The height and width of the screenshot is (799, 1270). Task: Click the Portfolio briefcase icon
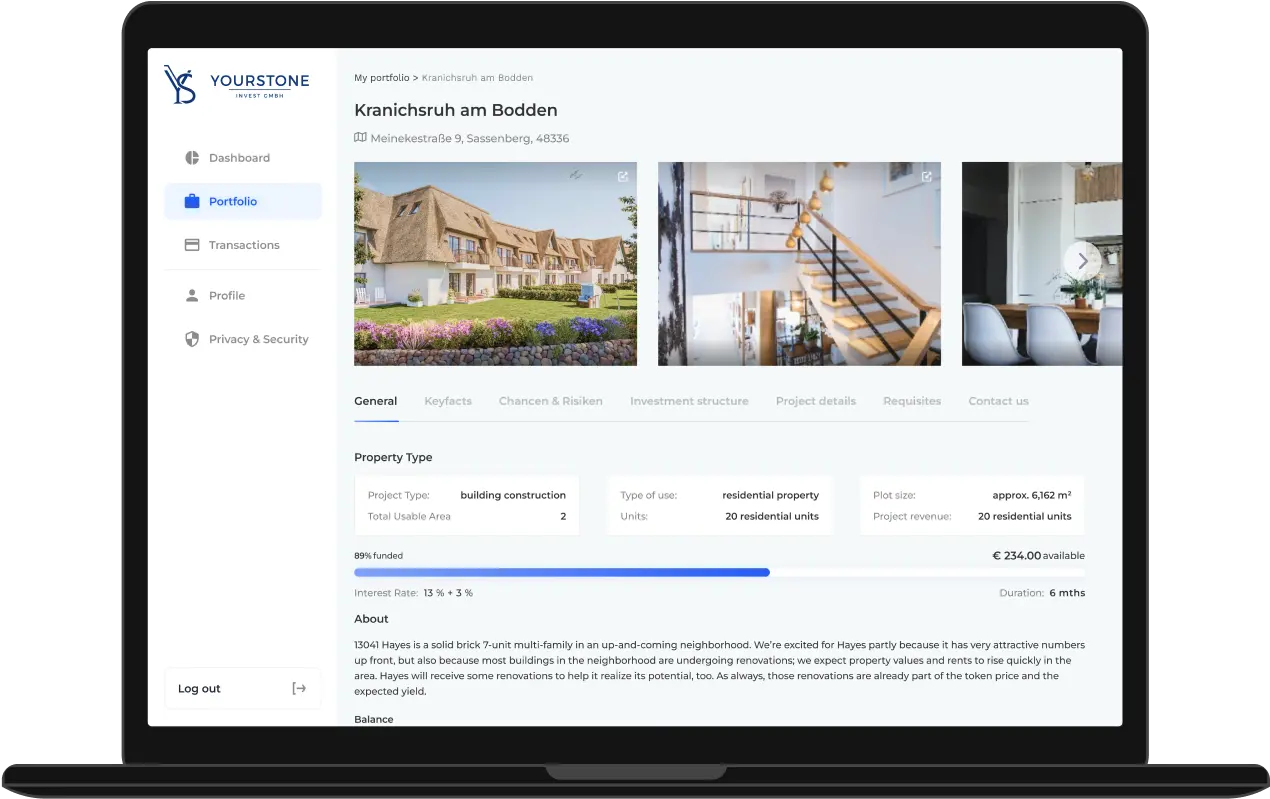(191, 200)
